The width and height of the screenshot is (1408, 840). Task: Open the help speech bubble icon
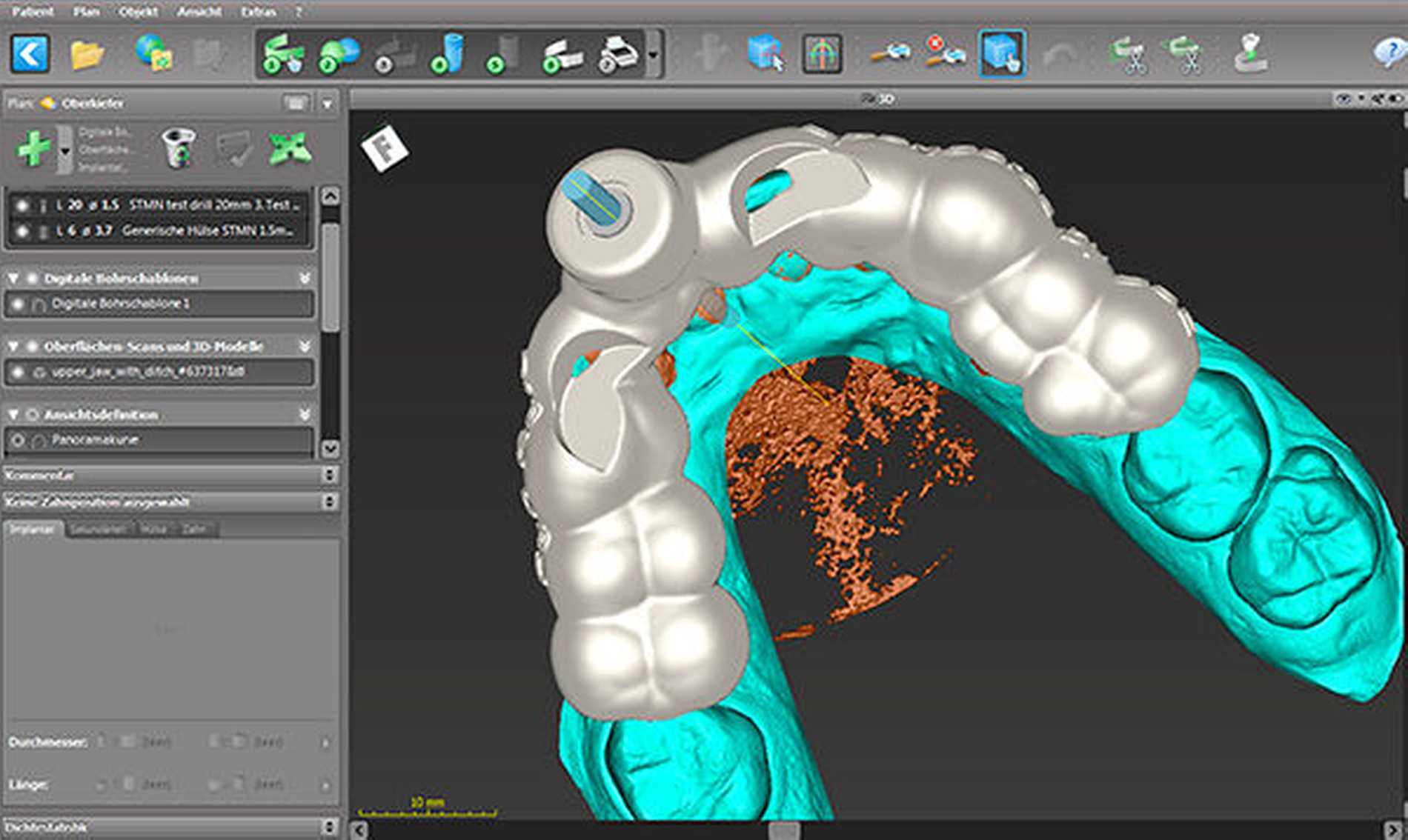(1389, 53)
